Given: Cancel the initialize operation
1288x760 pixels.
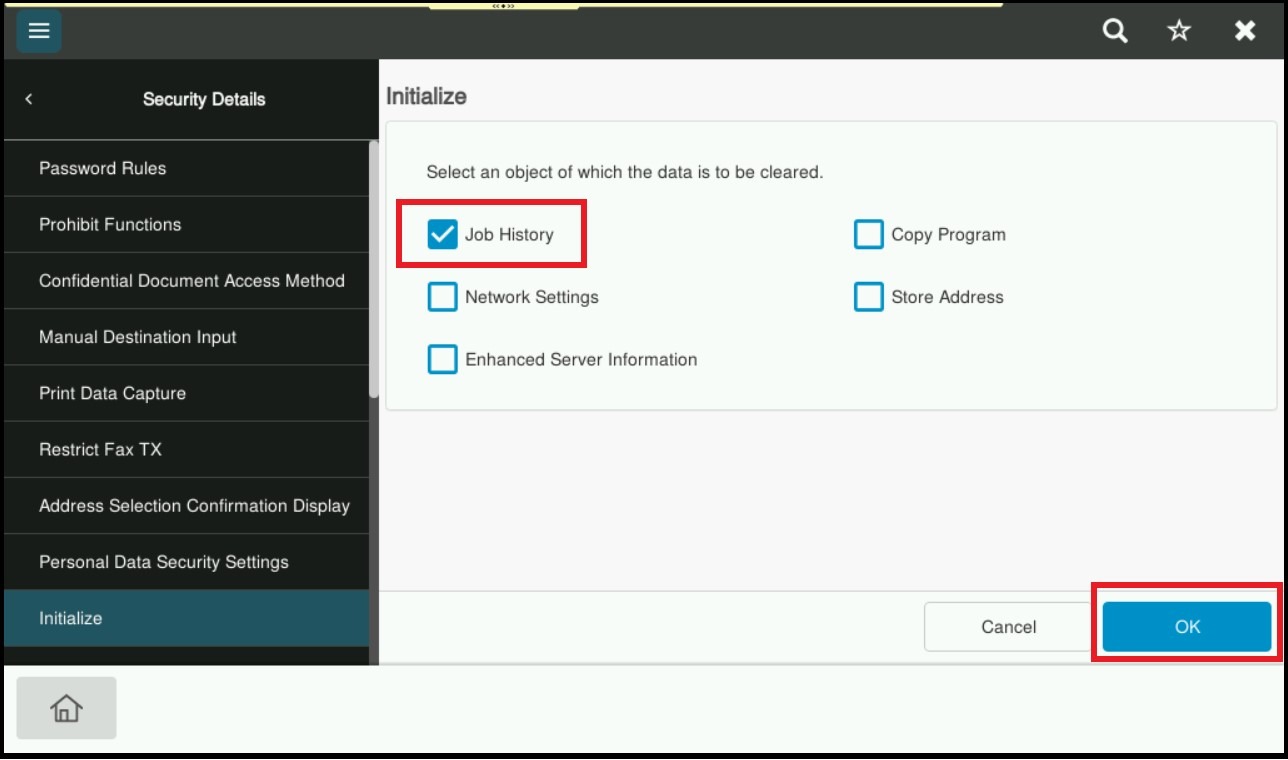Looking at the screenshot, I should 1008,627.
